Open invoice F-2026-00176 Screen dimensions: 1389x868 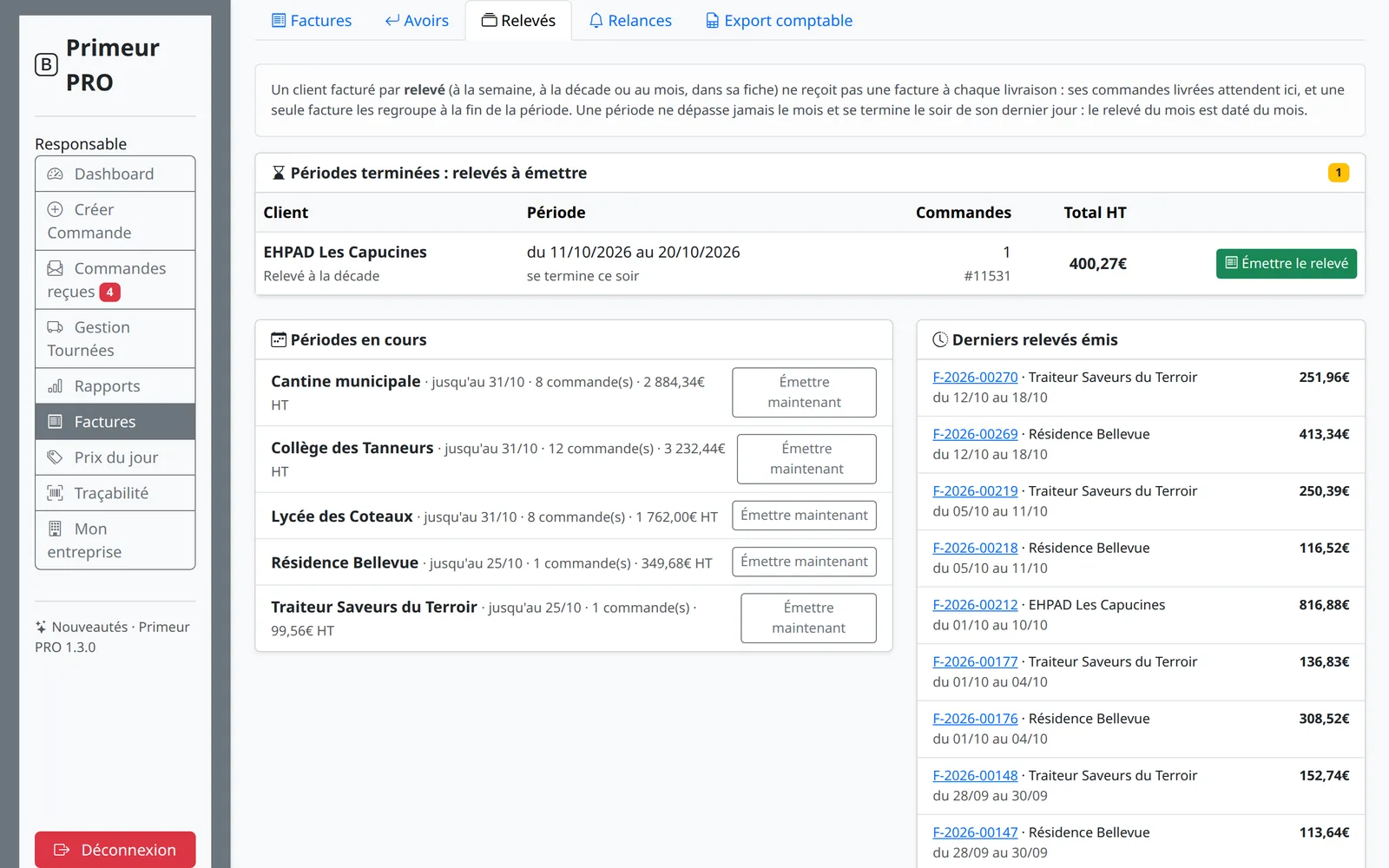pos(975,719)
